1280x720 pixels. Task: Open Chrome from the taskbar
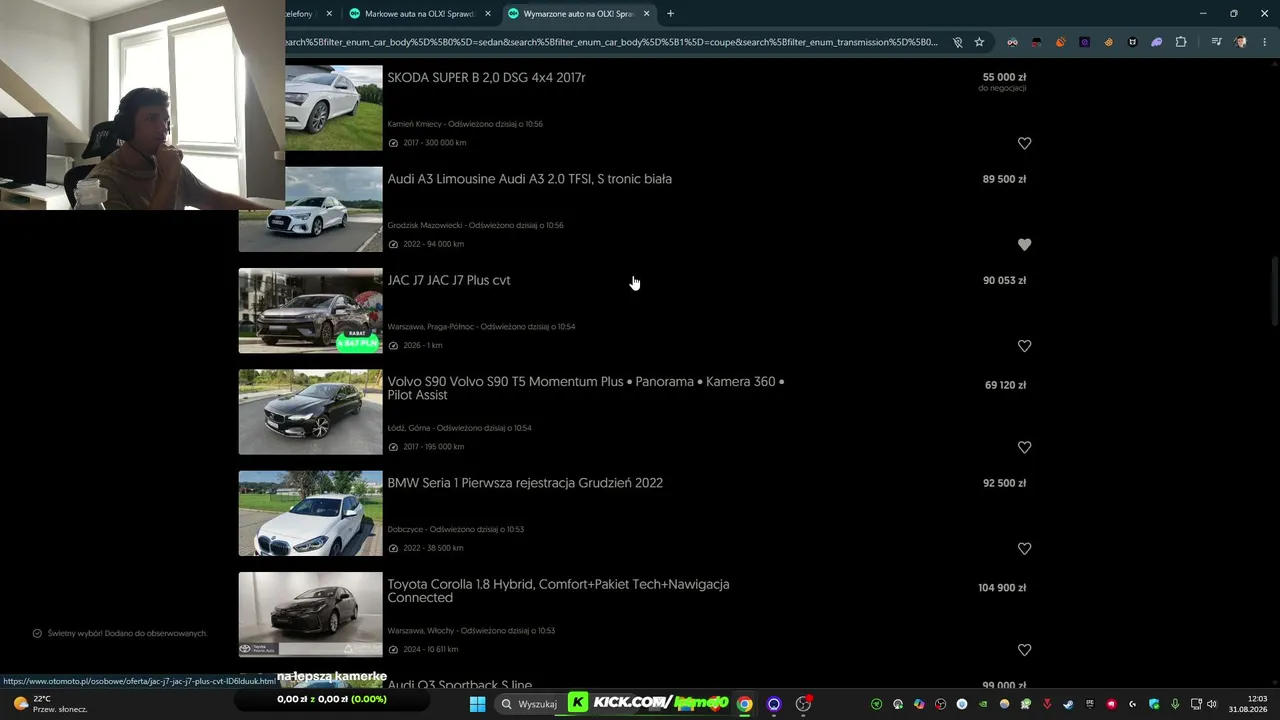(x=745, y=704)
